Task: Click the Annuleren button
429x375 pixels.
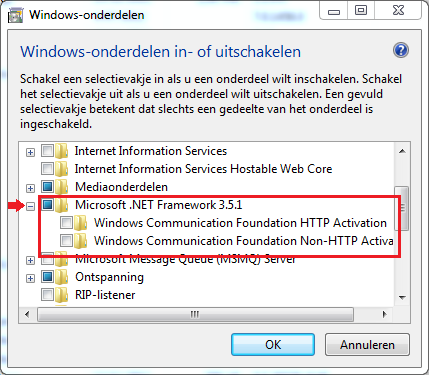Action: pos(367,345)
